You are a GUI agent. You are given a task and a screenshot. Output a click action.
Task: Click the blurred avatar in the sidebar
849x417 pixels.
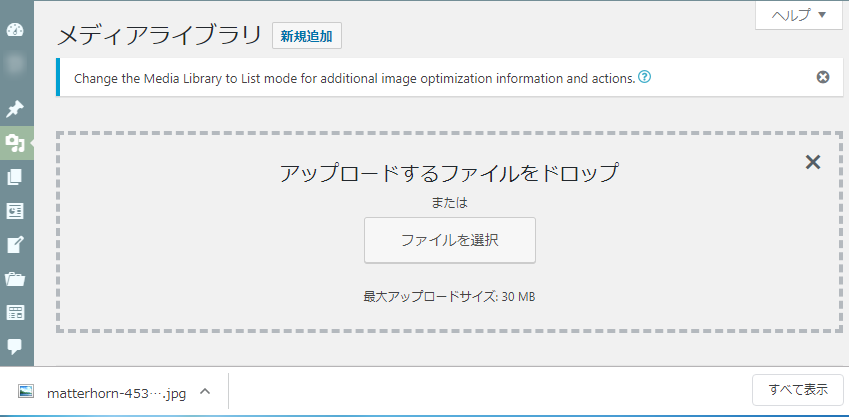15,64
